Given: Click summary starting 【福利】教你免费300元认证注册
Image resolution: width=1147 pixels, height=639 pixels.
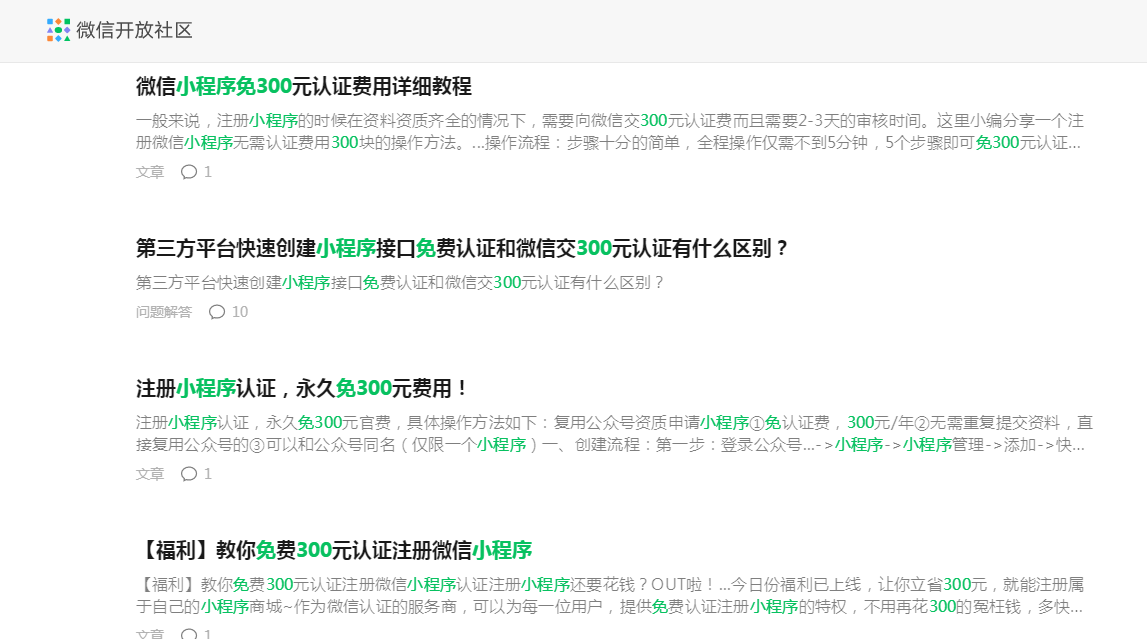Looking at the screenshot, I should click(609, 596).
